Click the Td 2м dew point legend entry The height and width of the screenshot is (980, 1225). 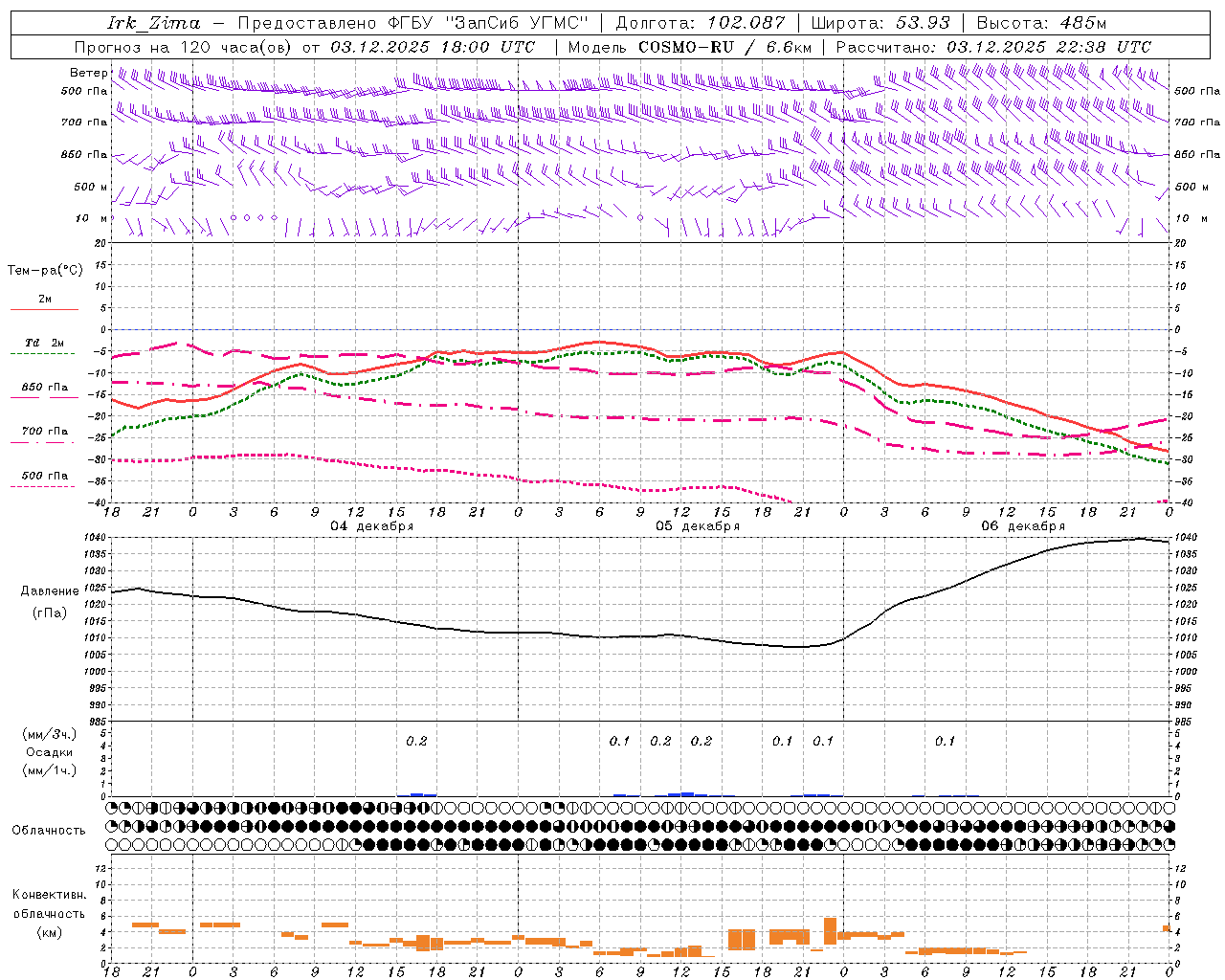[44, 346]
